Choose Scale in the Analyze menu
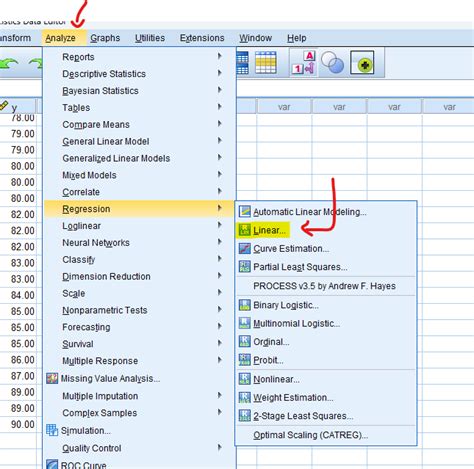Viewport: 474px width, 469px height. click(139, 293)
